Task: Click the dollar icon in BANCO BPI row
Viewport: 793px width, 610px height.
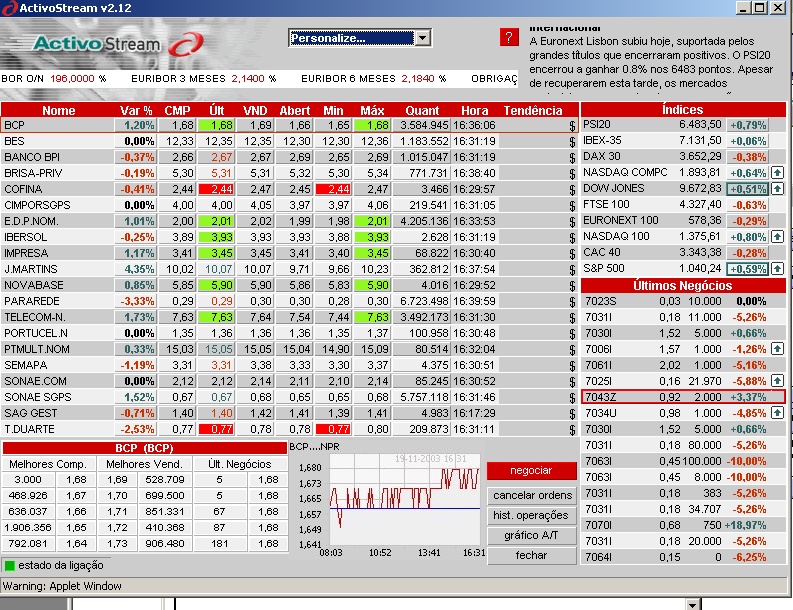Action: pos(572,158)
